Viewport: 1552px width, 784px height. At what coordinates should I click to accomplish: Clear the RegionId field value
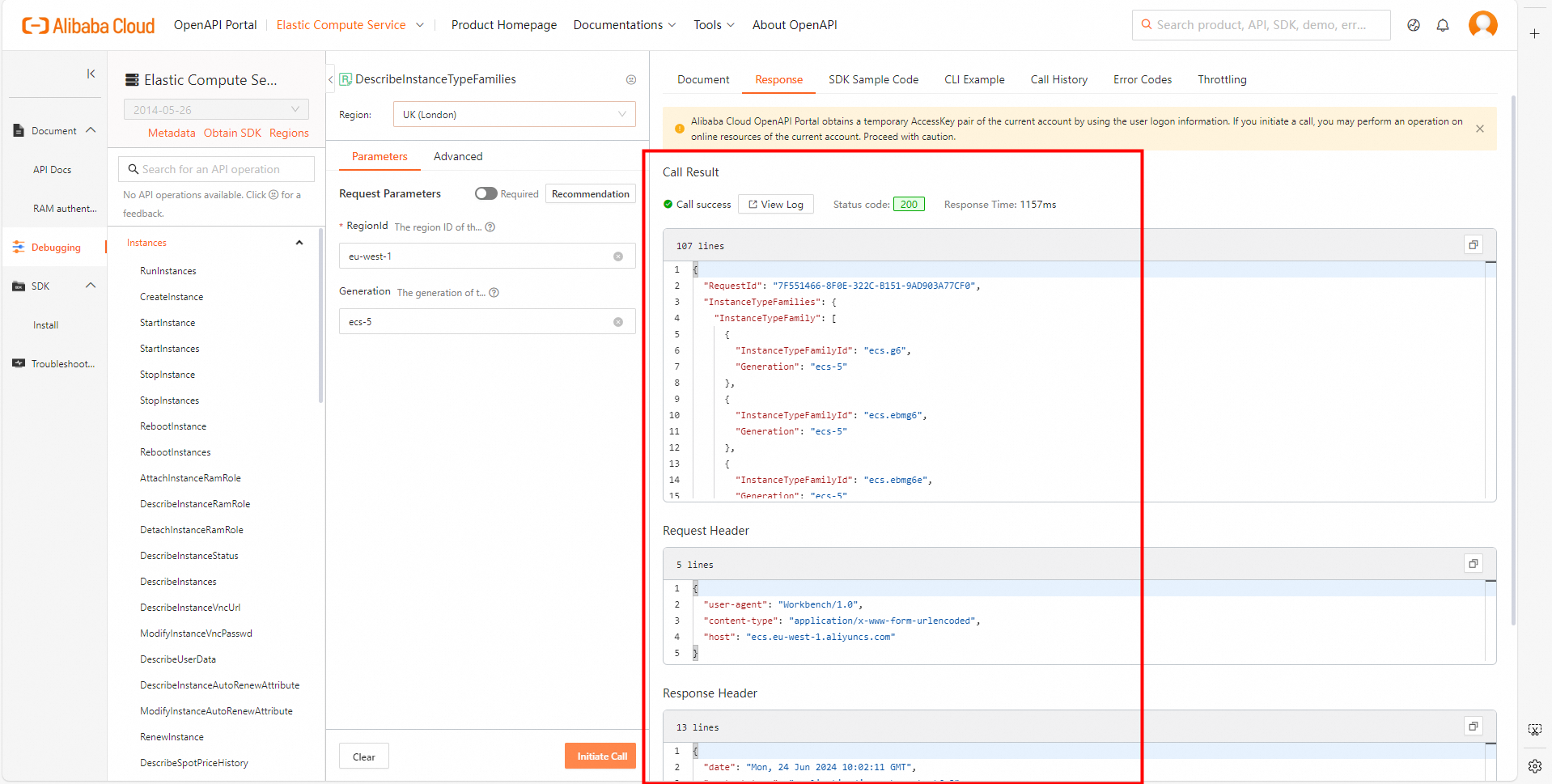tap(618, 256)
